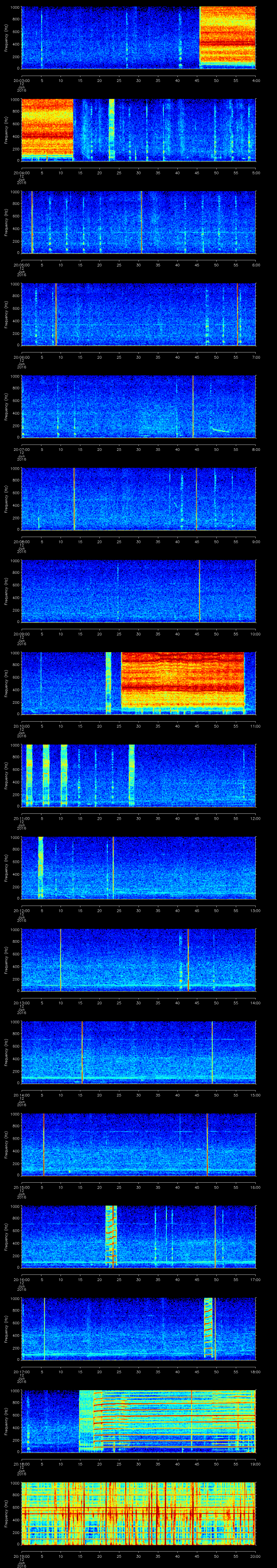Click the spectrogram panel starting at 20:11:00
The height and width of the screenshot is (1568, 277).
[x=138, y=775]
